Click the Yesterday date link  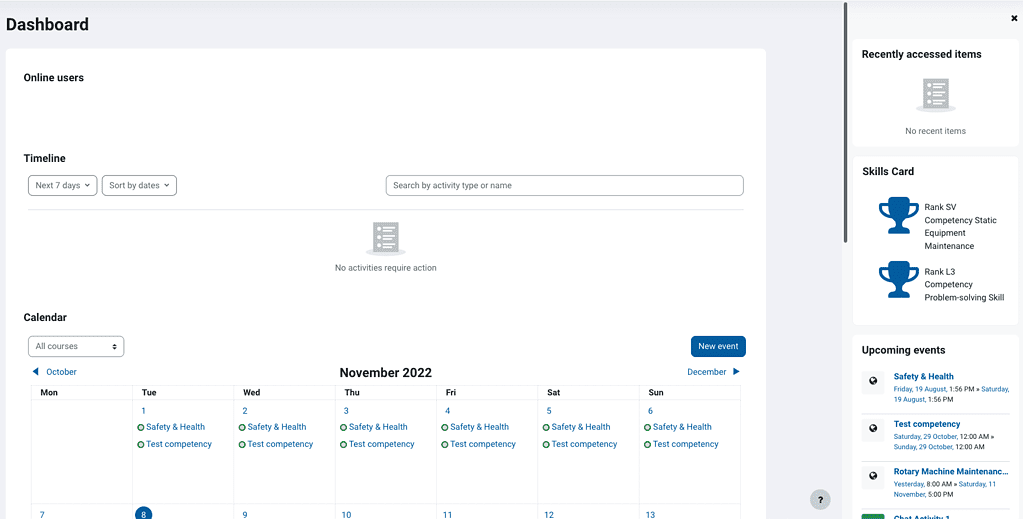909,484
